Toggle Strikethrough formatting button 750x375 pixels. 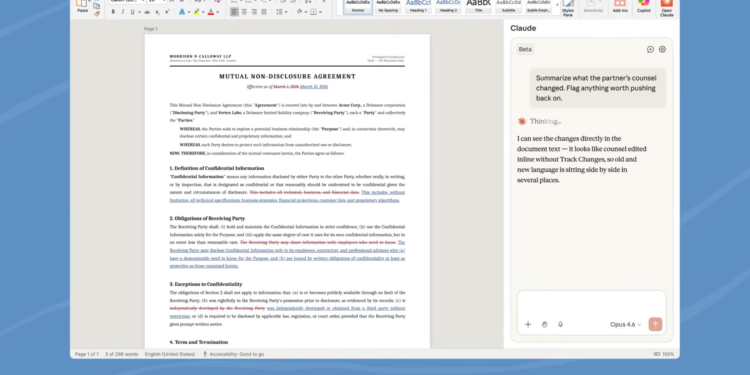(147, 12)
